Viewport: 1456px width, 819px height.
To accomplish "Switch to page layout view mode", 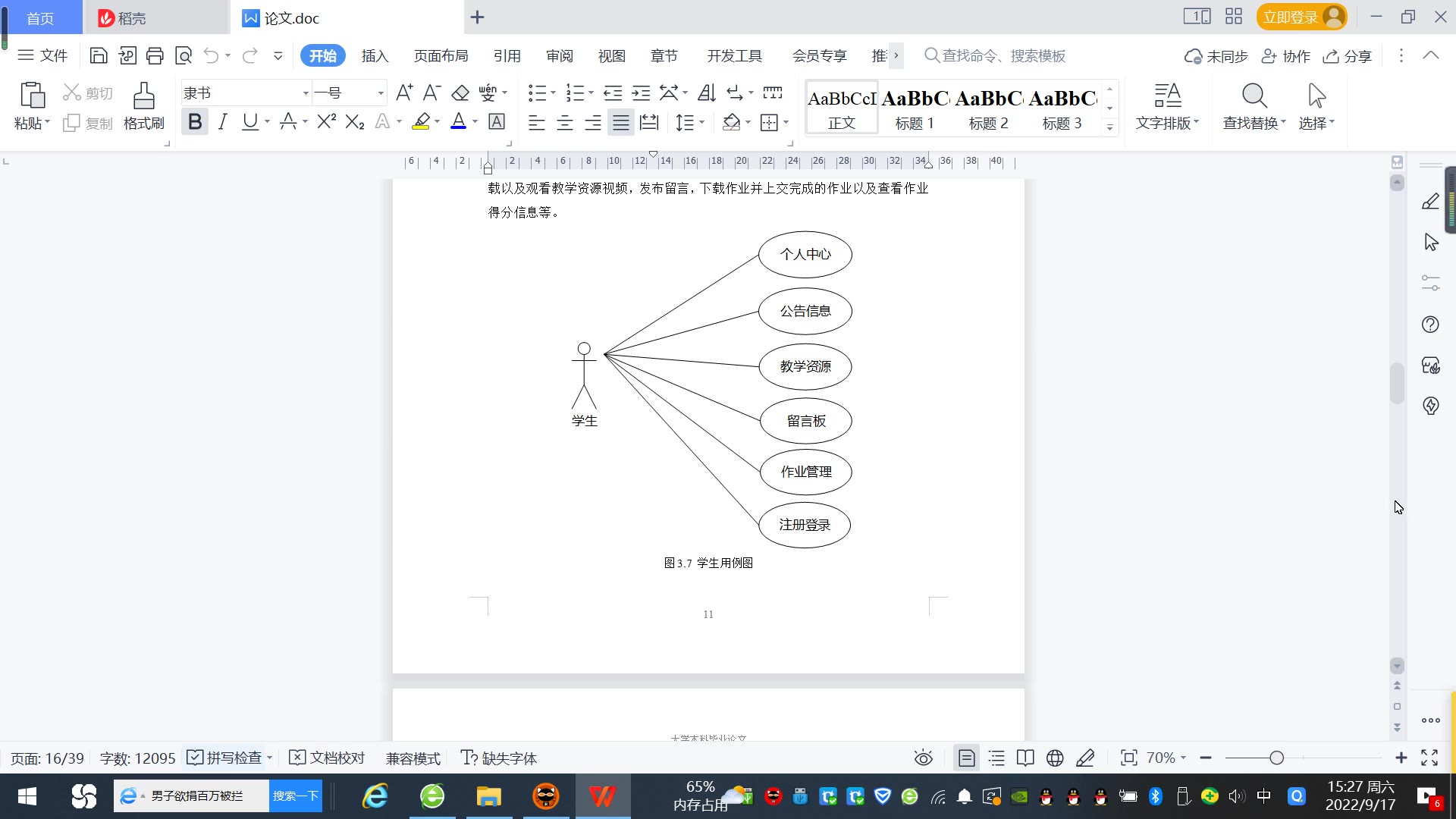I will 967,758.
